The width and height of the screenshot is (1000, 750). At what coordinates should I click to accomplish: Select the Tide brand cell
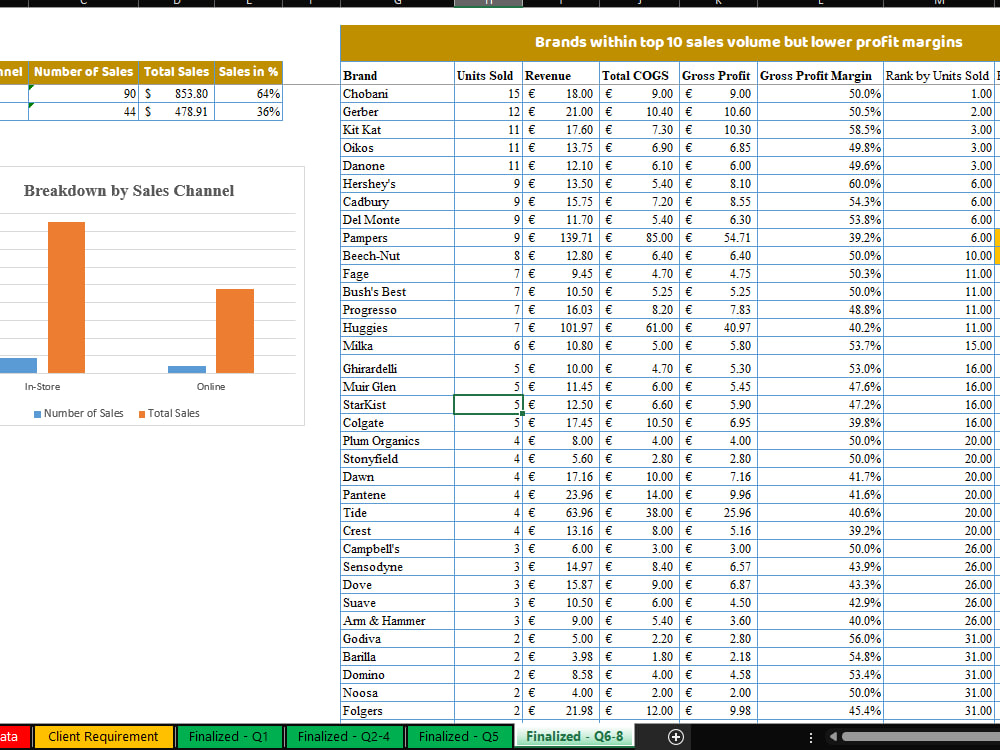click(397, 513)
